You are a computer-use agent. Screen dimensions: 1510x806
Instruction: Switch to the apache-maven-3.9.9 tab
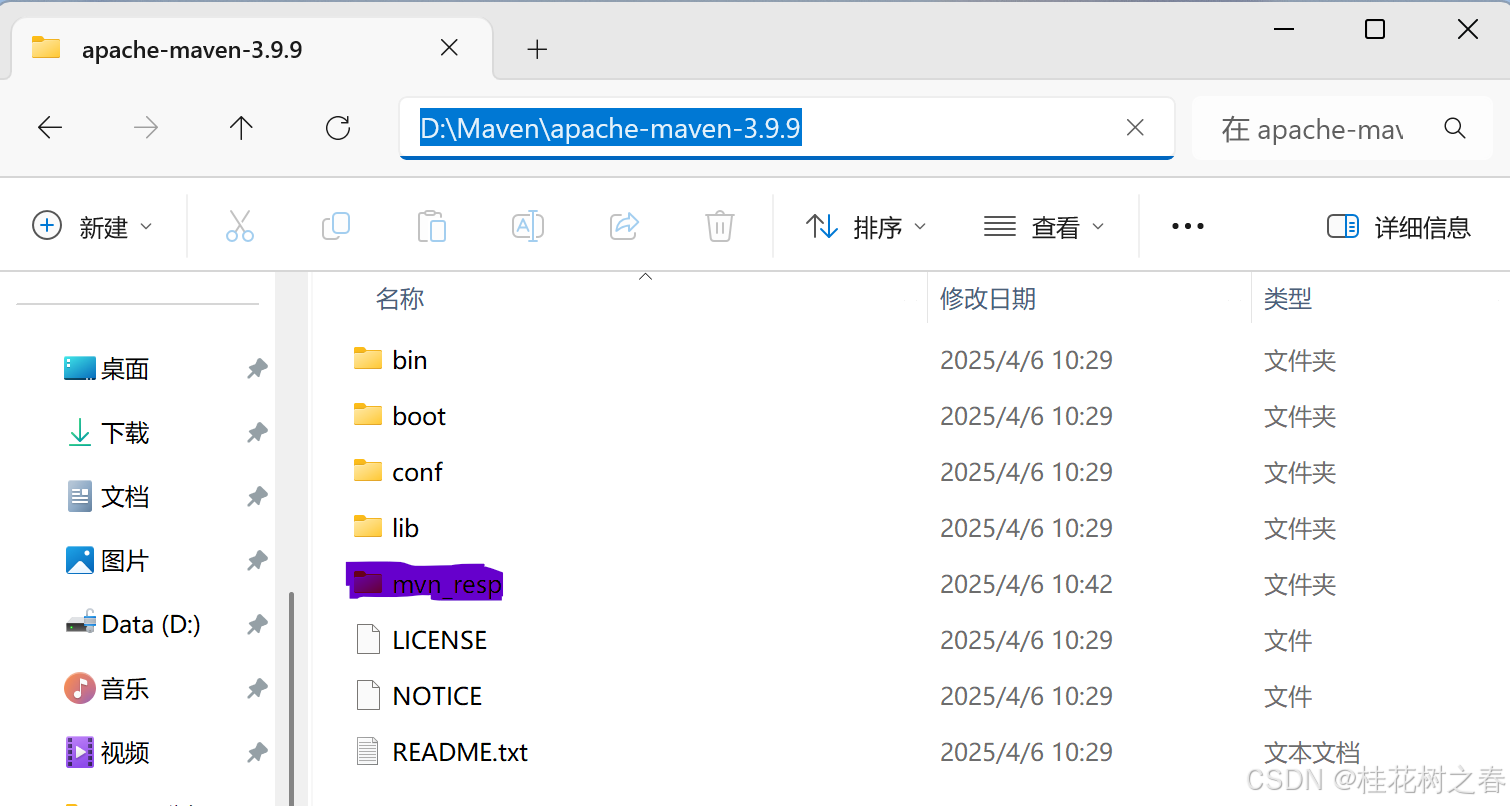tap(193, 48)
